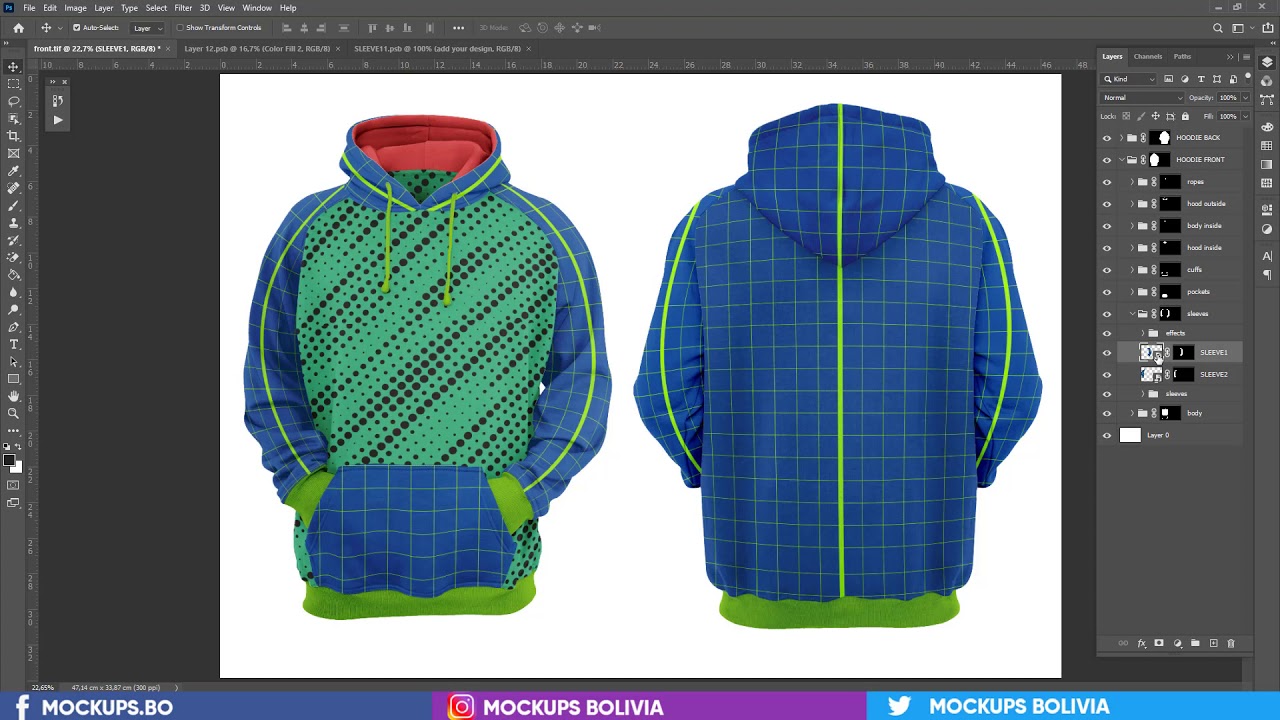Select the Crop tool
The height and width of the screenshot is (720, 1280).
click(x=13, y=136)
